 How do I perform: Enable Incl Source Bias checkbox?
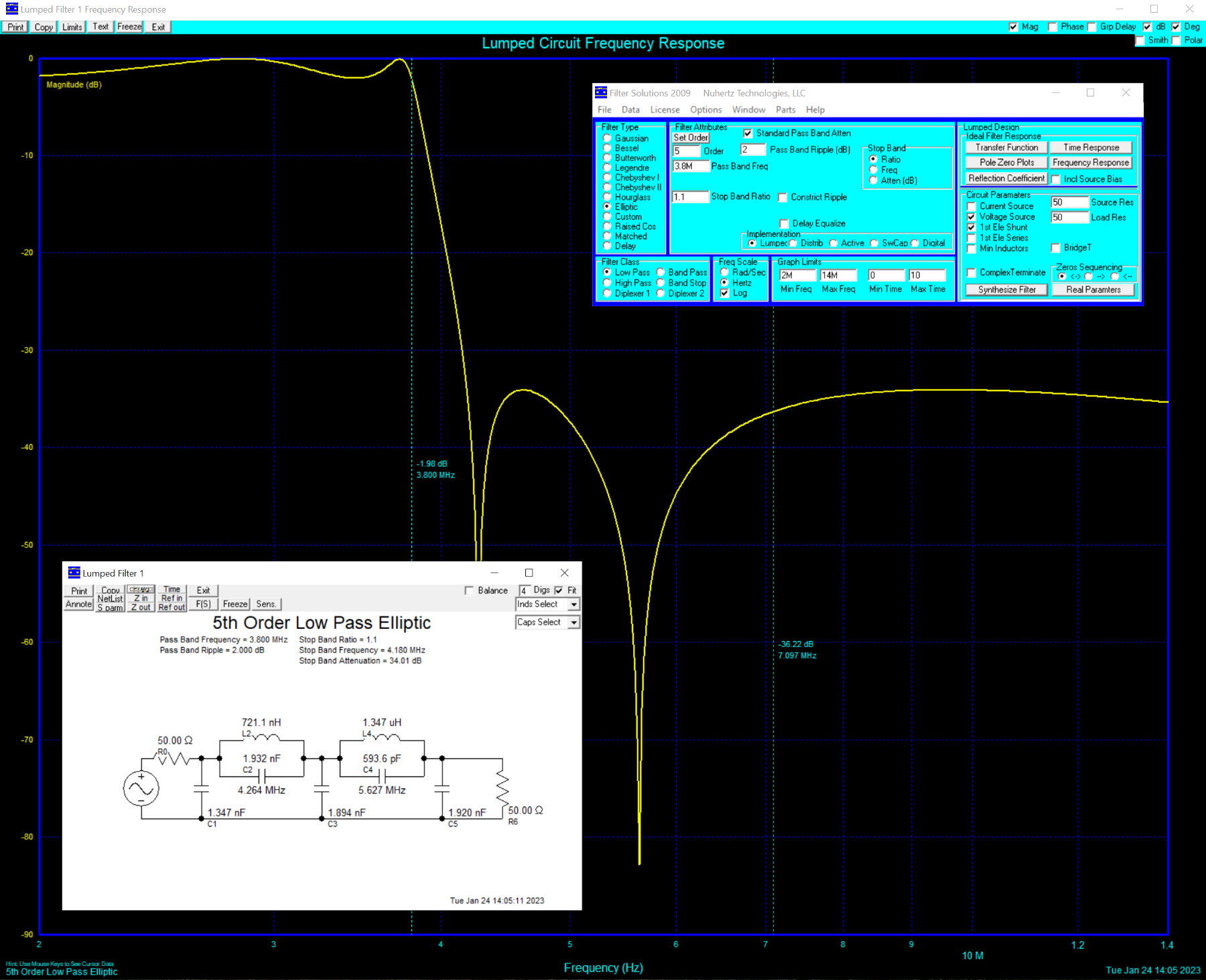point(1056,179)
